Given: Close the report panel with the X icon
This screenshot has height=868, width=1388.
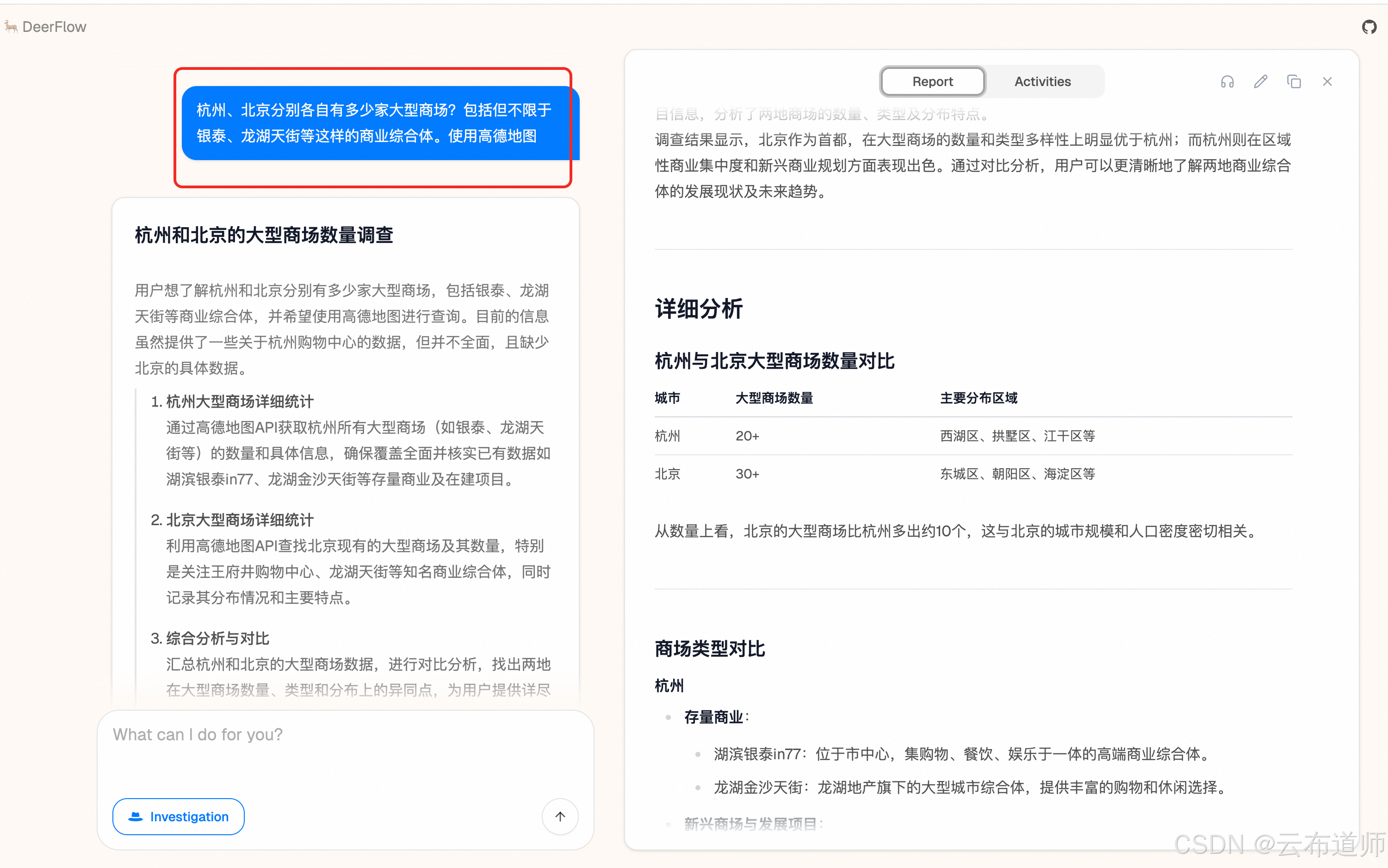Looking at the screenshot, I should pyautogui.click(x=1327, y=81).
